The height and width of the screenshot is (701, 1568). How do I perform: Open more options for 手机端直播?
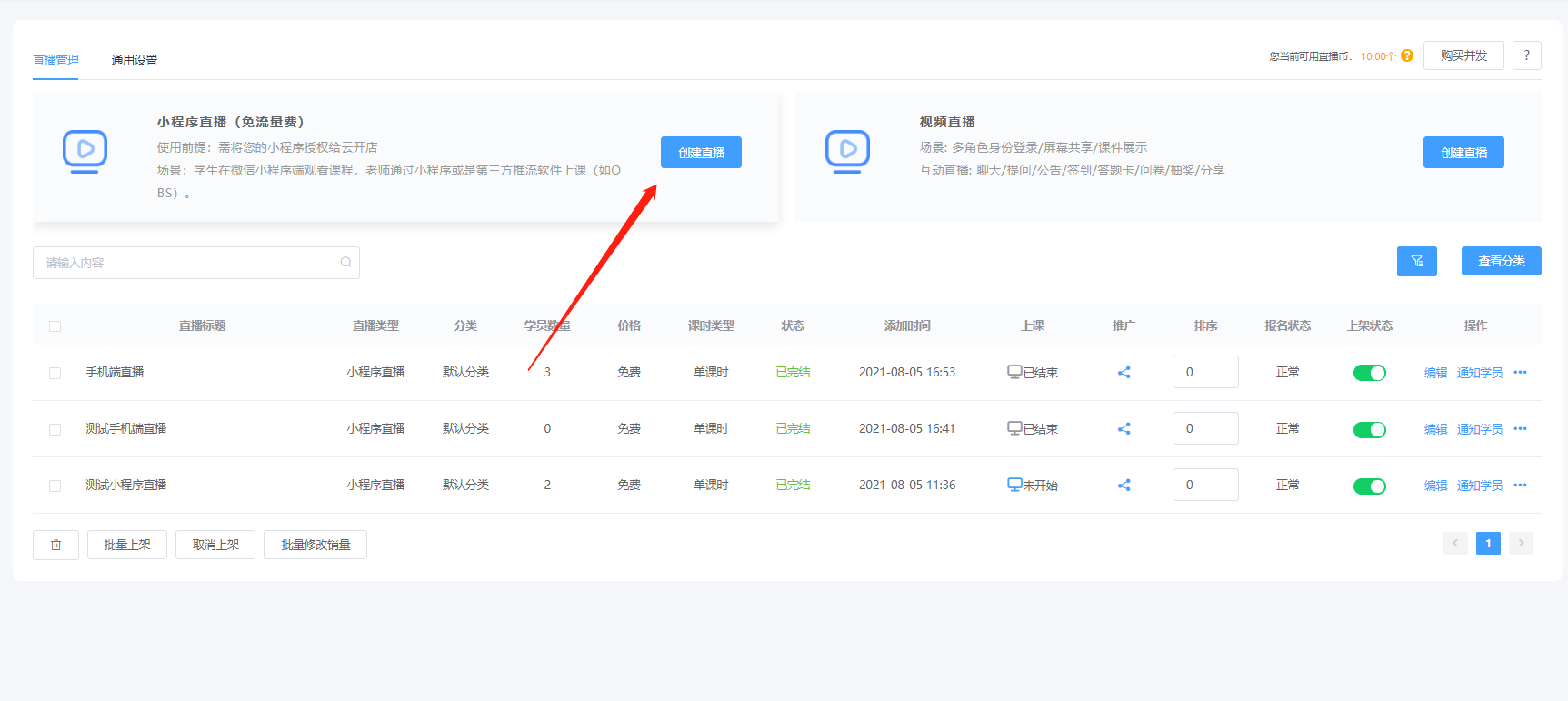[1521, 372]
